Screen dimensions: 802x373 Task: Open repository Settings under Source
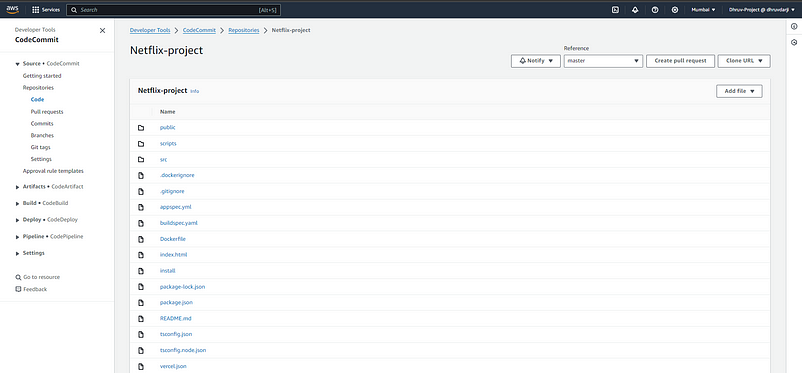pyautogui.click(x=41, y=159)
